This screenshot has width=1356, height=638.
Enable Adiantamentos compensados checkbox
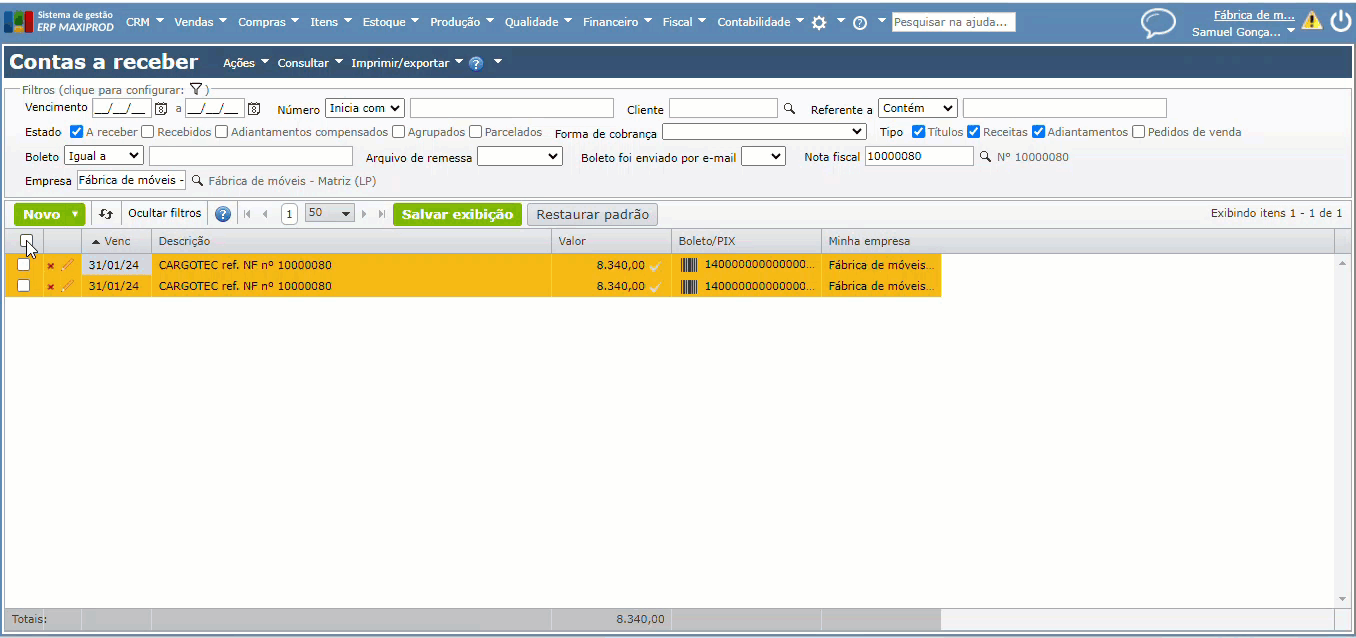click(222, 132)
